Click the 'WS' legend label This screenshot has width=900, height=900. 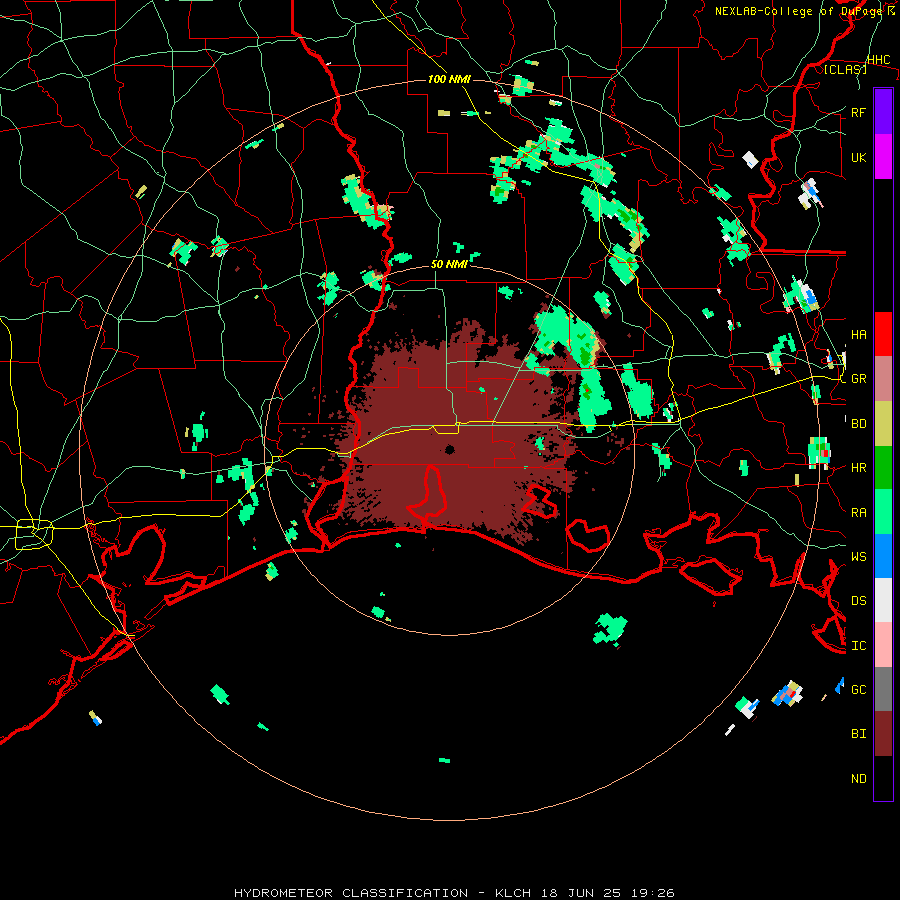(859, 557)
